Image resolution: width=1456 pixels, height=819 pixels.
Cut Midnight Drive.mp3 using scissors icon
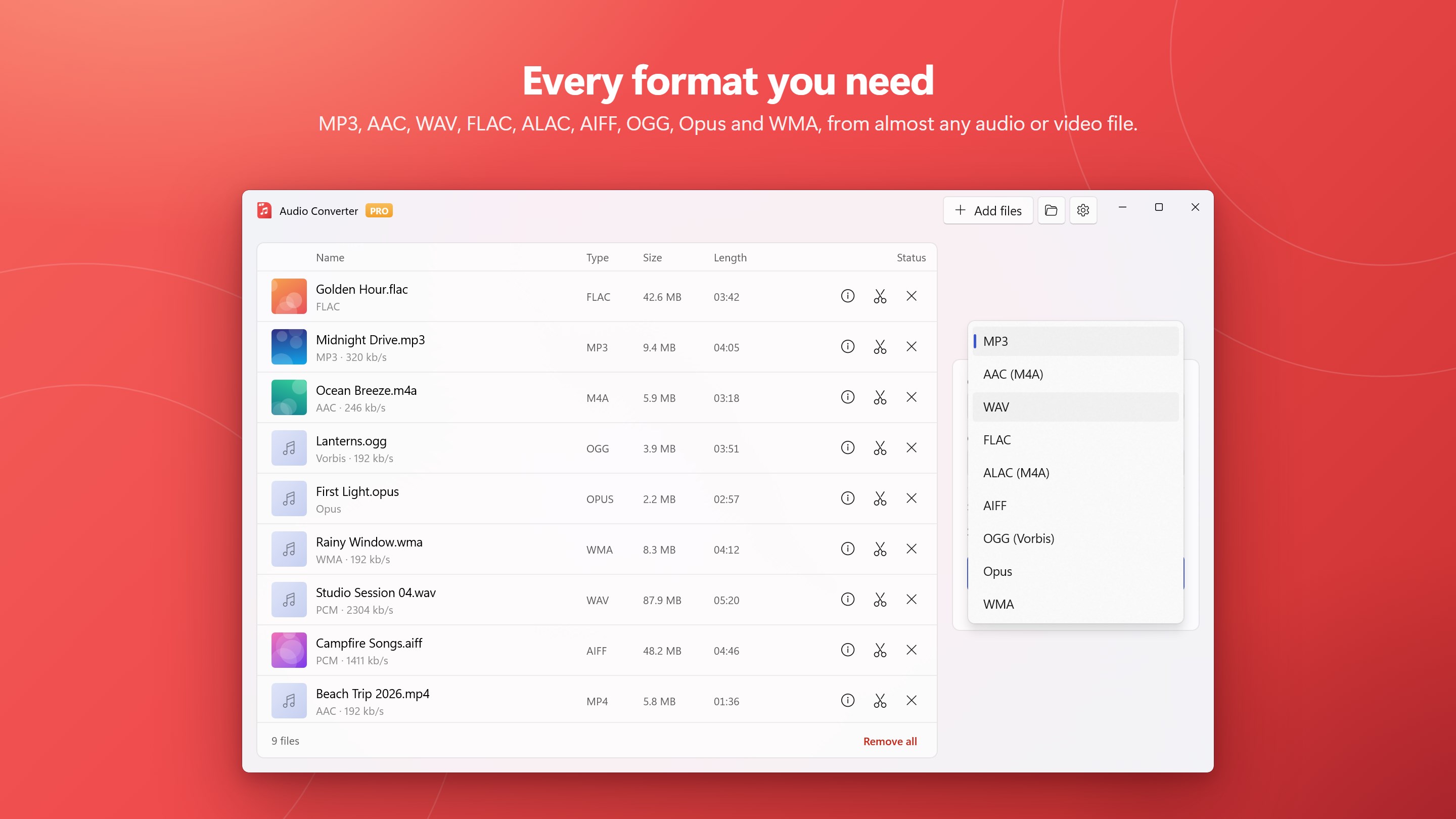tap(880, 346)
